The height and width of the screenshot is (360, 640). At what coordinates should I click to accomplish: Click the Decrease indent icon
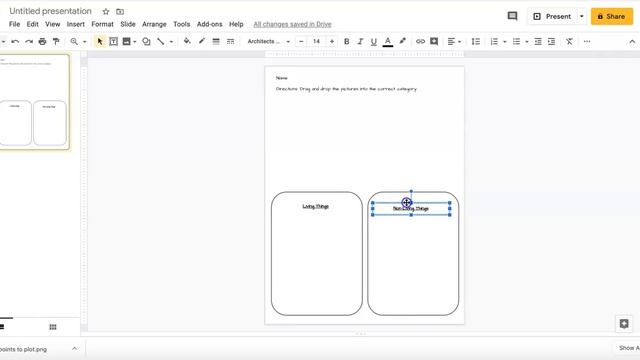[538, 42]
